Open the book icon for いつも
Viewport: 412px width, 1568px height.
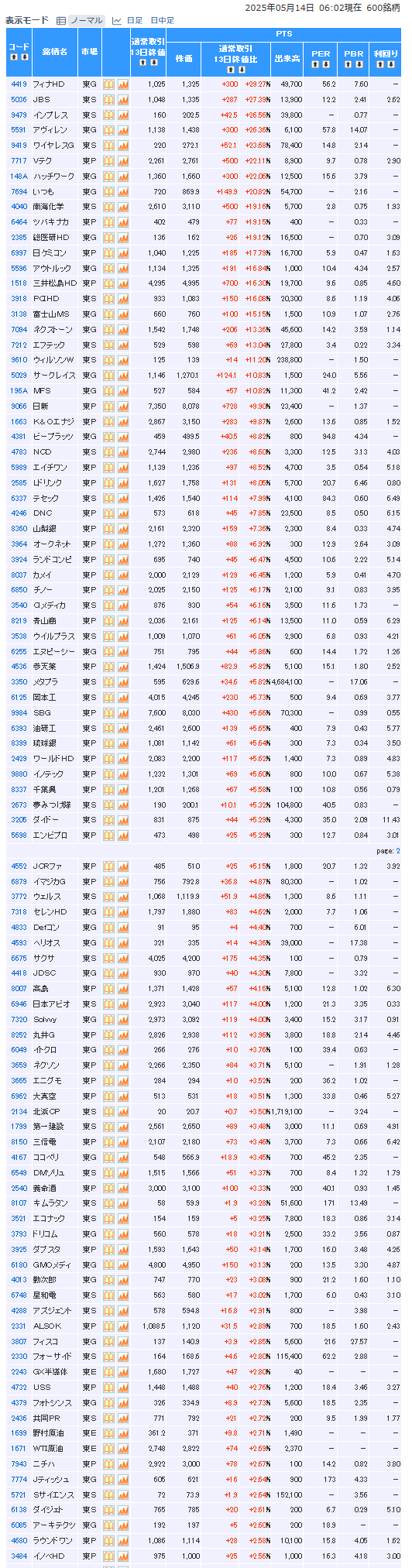click(109, 191)
